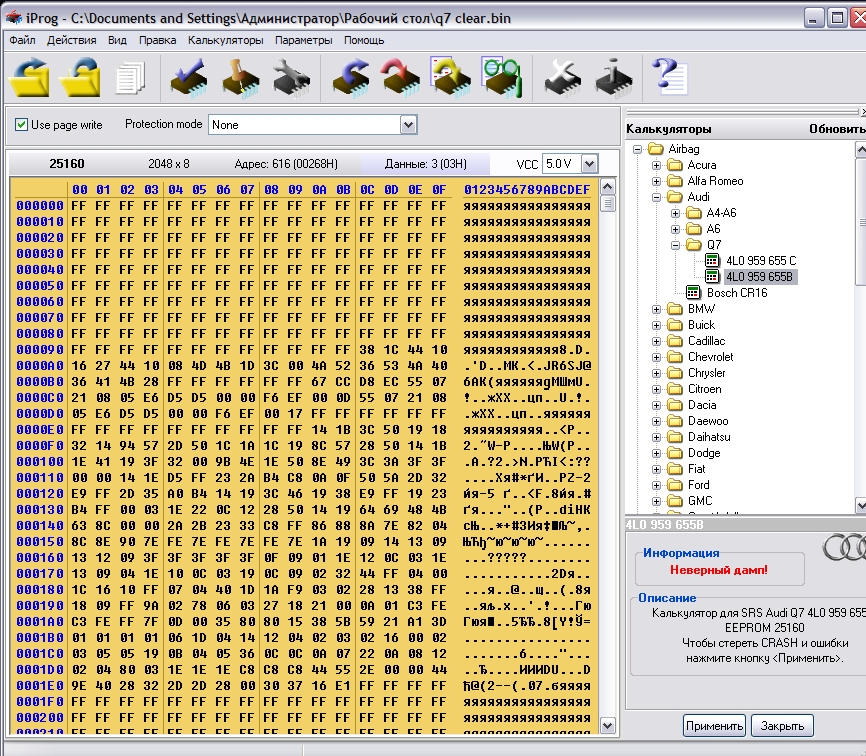
Task: Select the Dacia tree item
Action: point(701,405)
